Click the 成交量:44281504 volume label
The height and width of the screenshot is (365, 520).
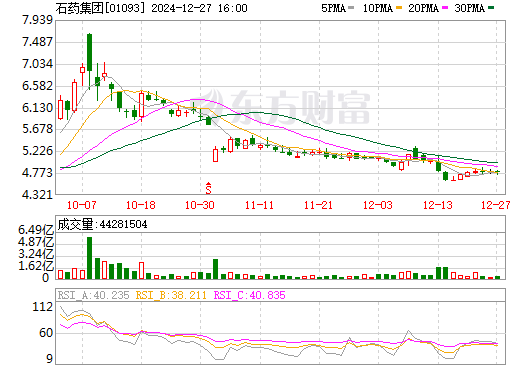102,224
